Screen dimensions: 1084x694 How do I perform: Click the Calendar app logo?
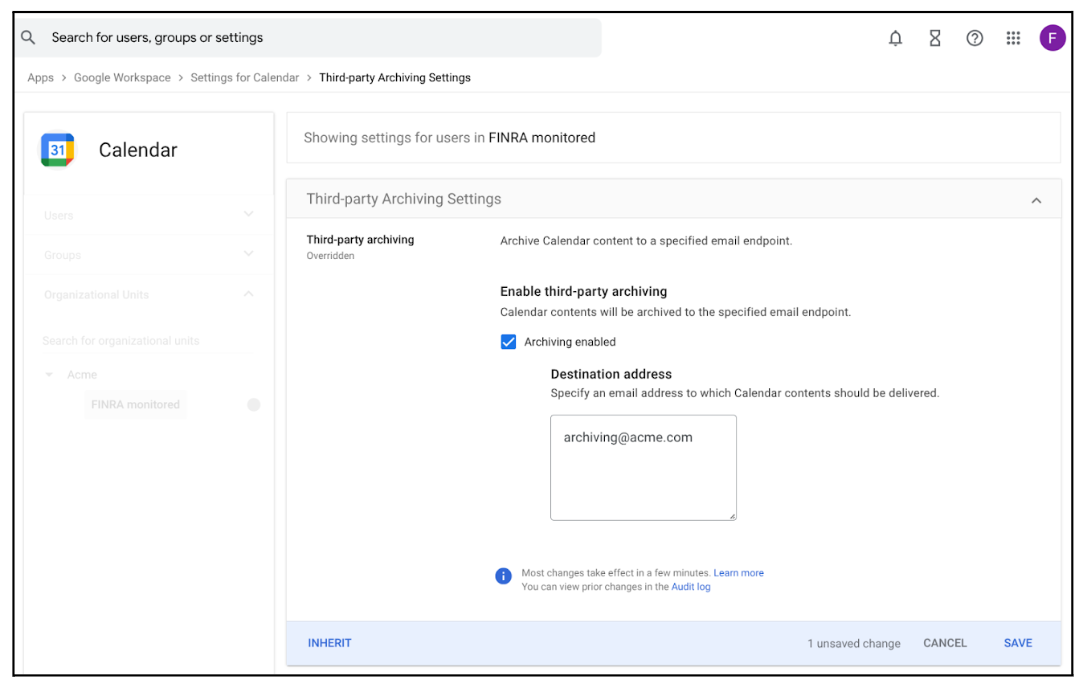pyautogui.click(x=57, y=150)
